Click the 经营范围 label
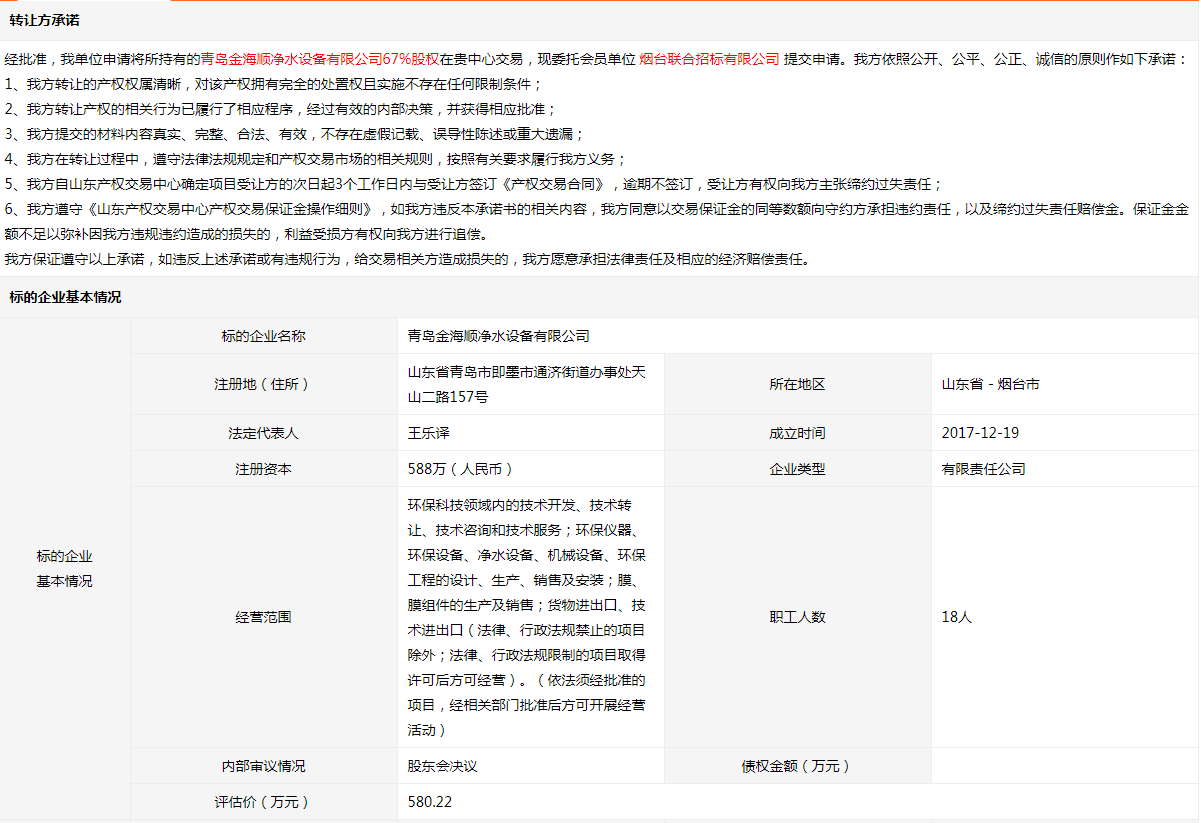Image resolution: width=1201 pixels, height=823 pixels. click(x=264, y=617)
